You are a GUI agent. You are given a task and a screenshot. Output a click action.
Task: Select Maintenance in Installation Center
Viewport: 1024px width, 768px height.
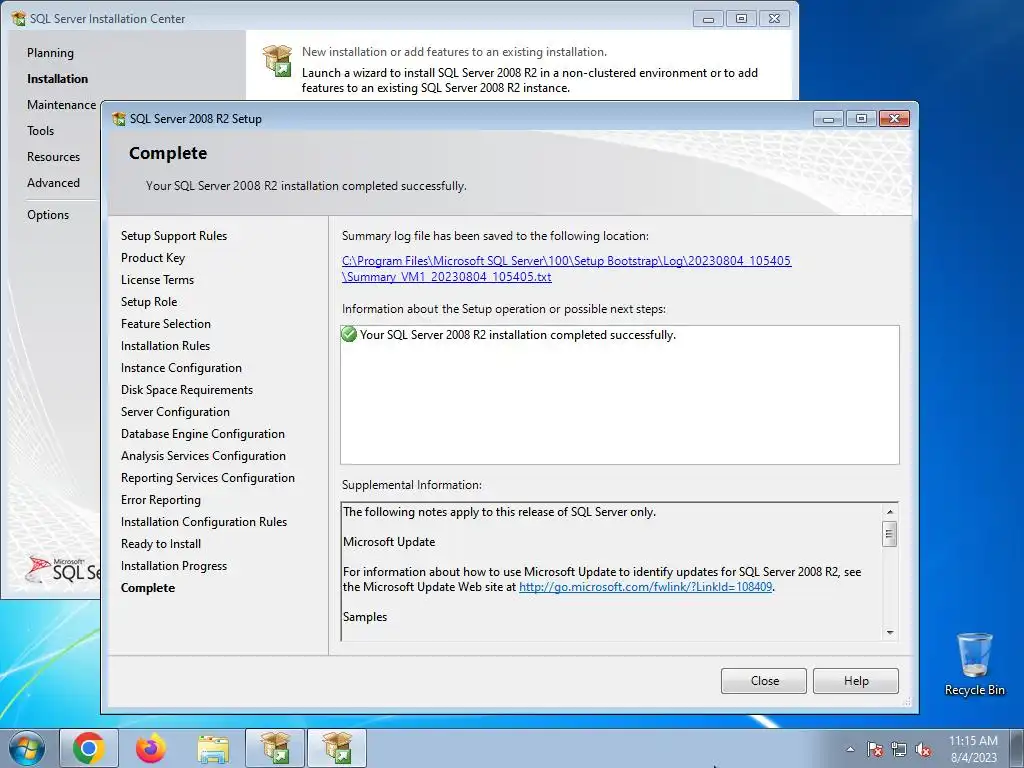coord(61,104)
